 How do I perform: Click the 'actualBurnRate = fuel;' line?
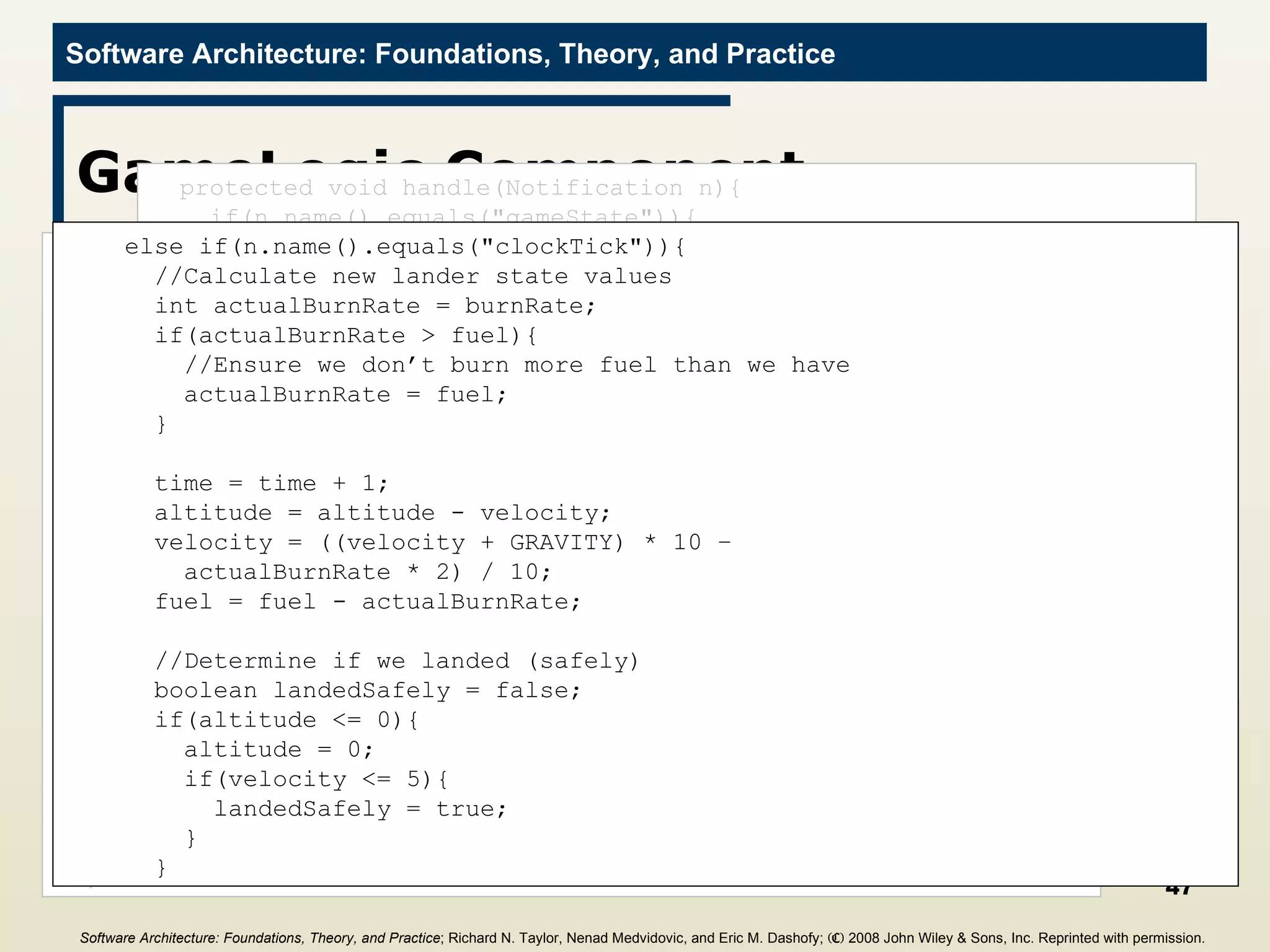point(345,395)
